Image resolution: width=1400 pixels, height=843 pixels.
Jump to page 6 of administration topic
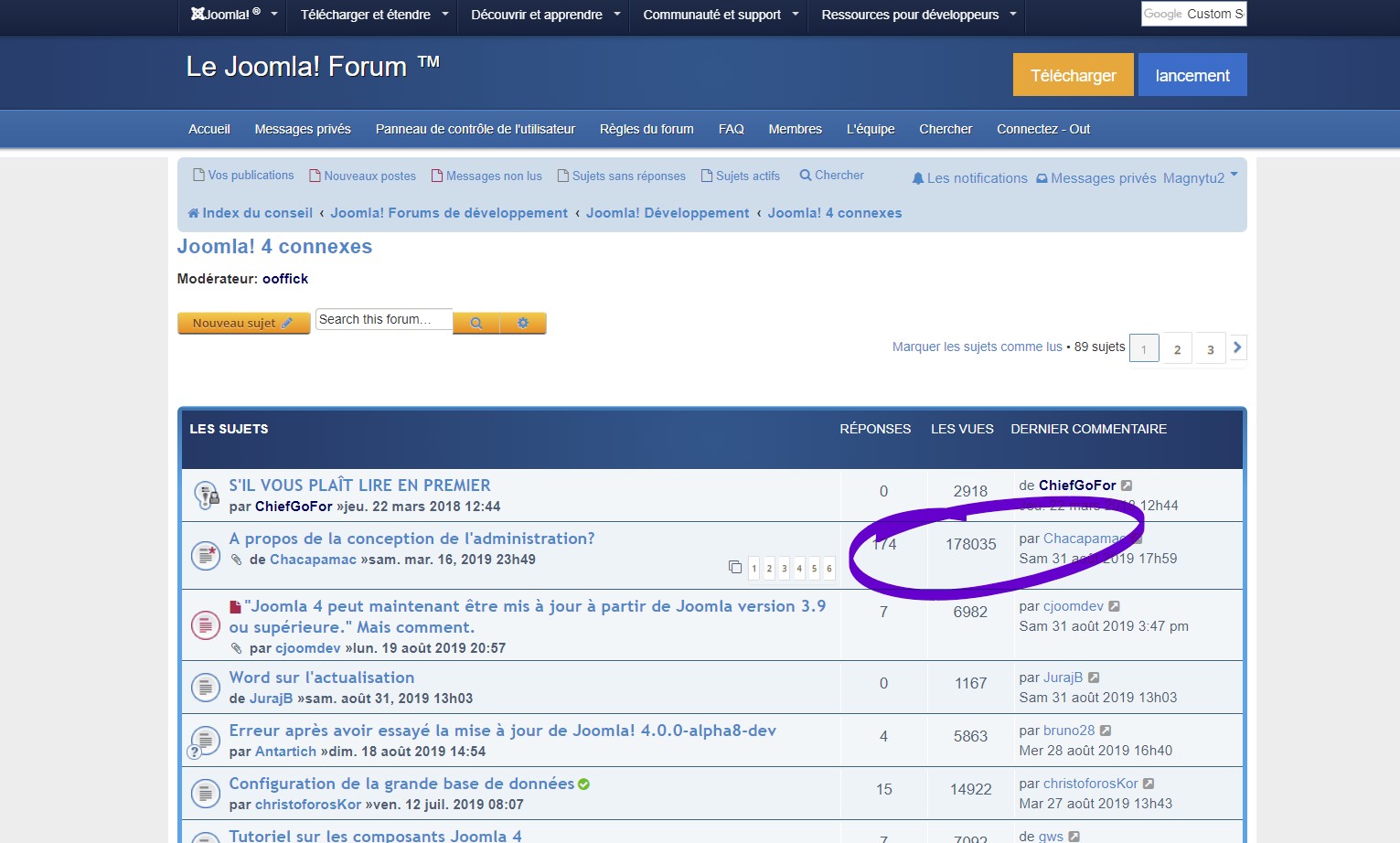tap(828, 569)
